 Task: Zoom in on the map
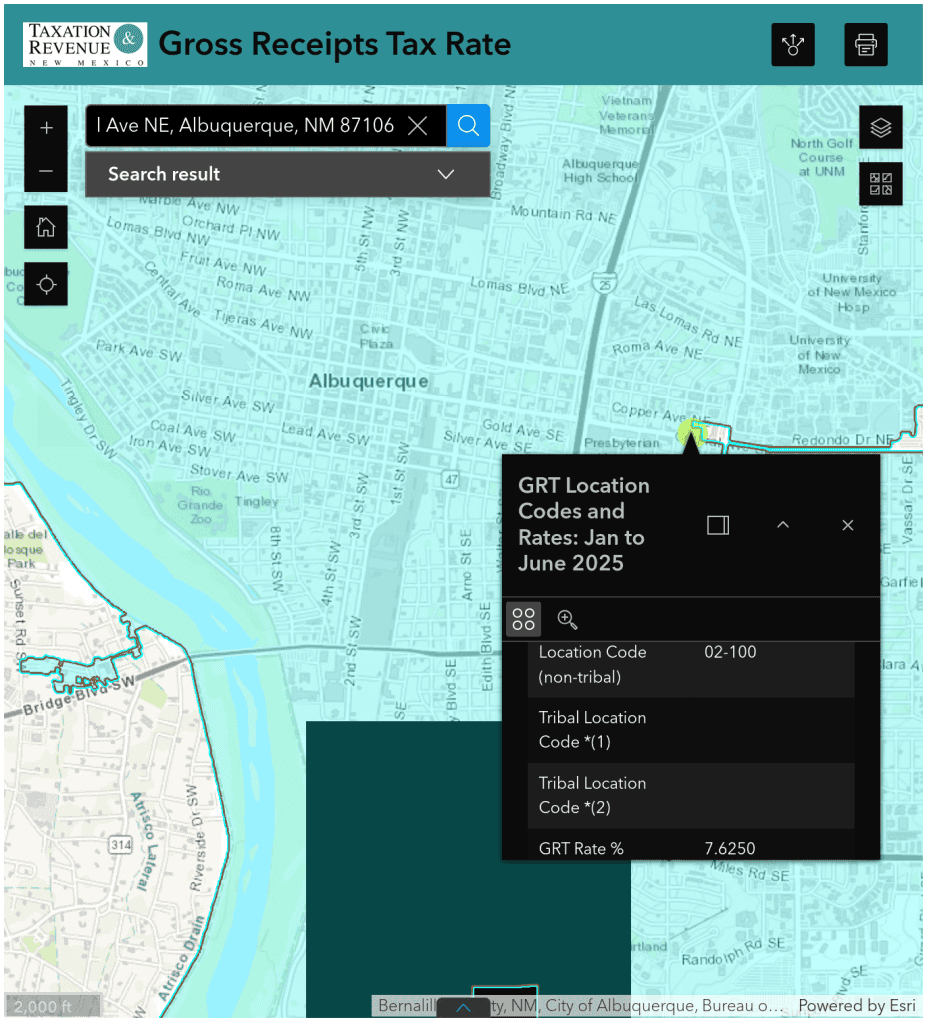46,128
